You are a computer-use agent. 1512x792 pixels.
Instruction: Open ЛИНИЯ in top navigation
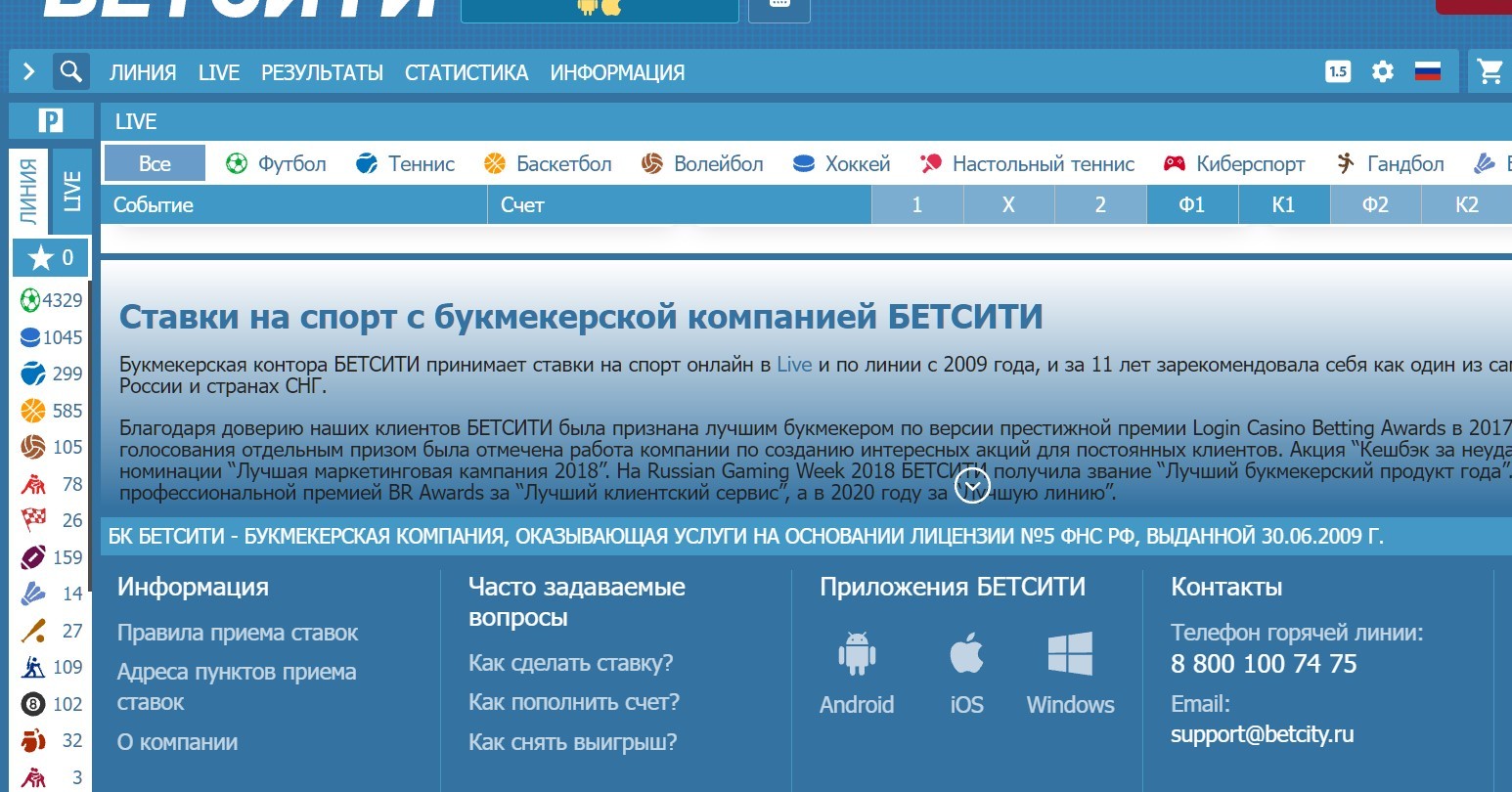click(143, 72)
